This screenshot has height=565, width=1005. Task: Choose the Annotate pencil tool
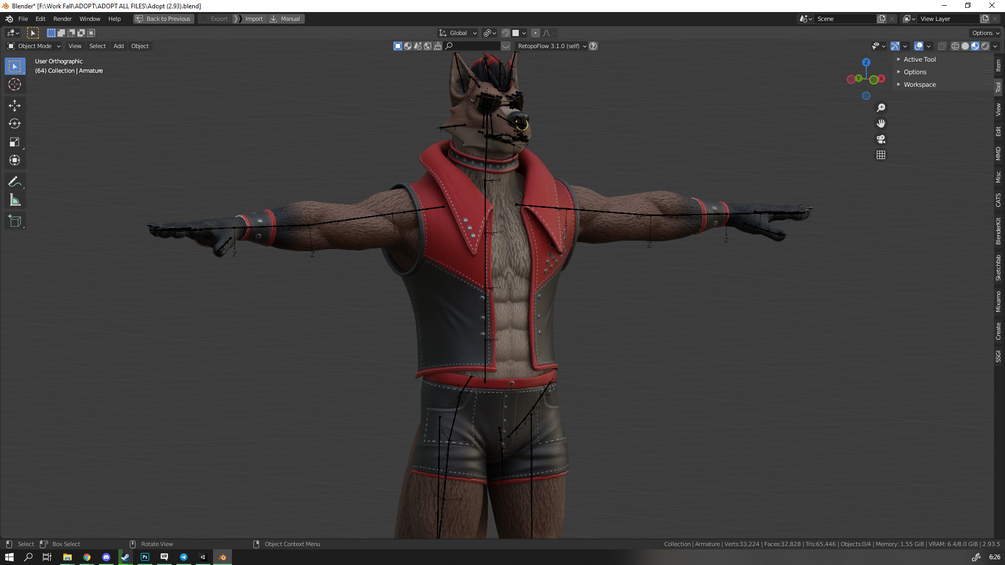coord(15,182)
